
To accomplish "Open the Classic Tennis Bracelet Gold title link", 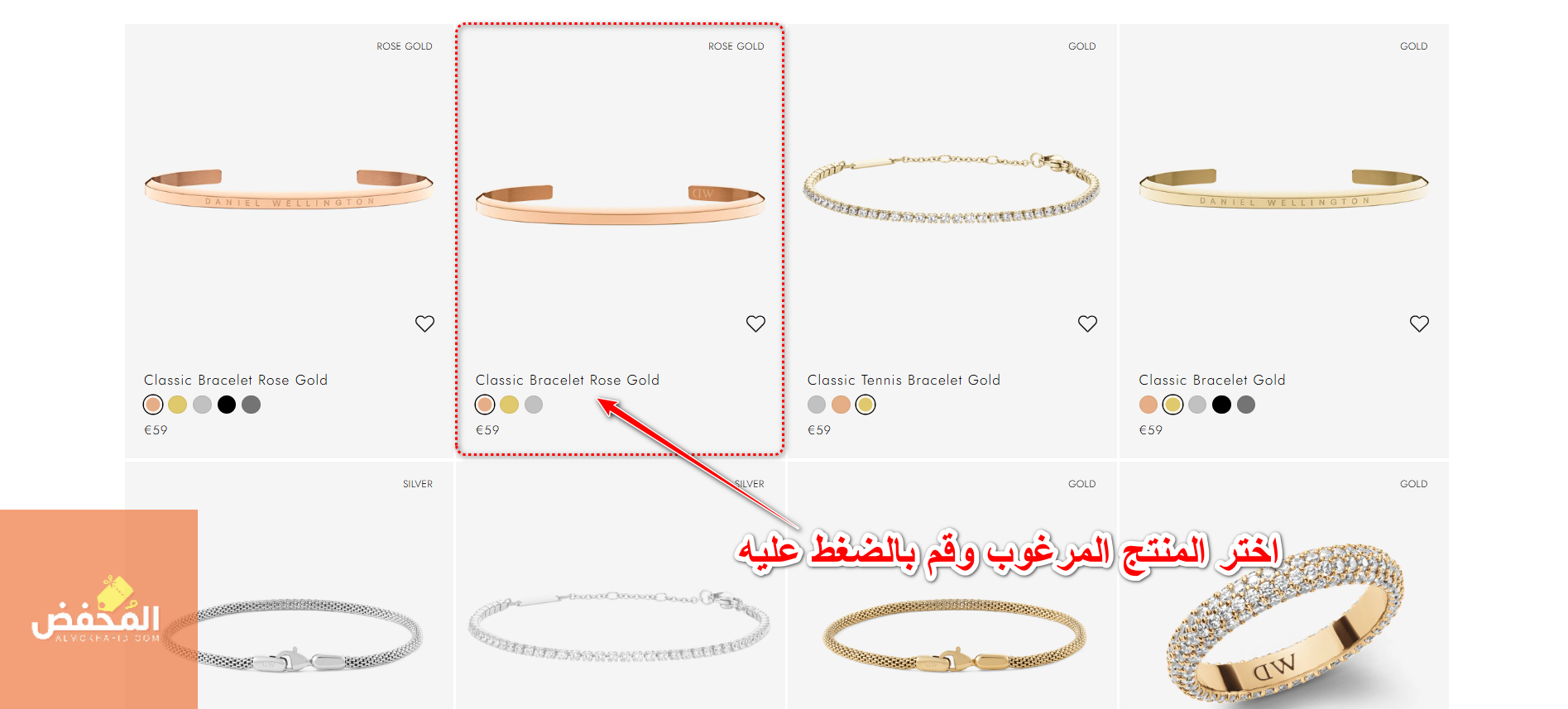I will coord(904,380).
